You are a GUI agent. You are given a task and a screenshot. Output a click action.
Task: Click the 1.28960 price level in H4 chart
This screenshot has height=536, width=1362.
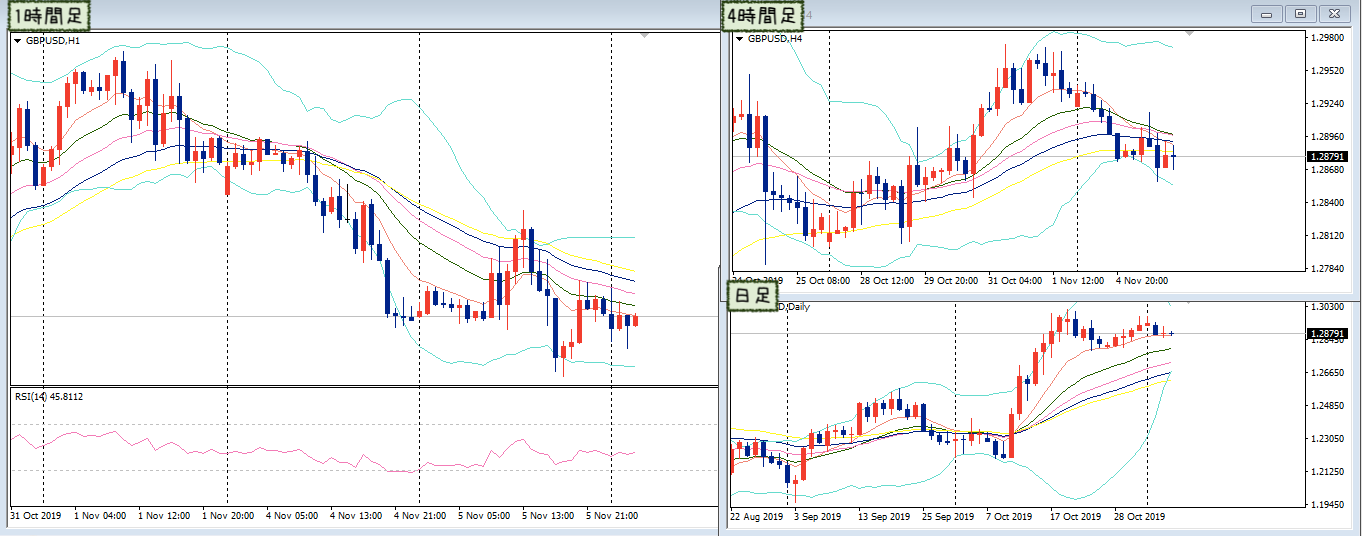[x=1327, y=136]
